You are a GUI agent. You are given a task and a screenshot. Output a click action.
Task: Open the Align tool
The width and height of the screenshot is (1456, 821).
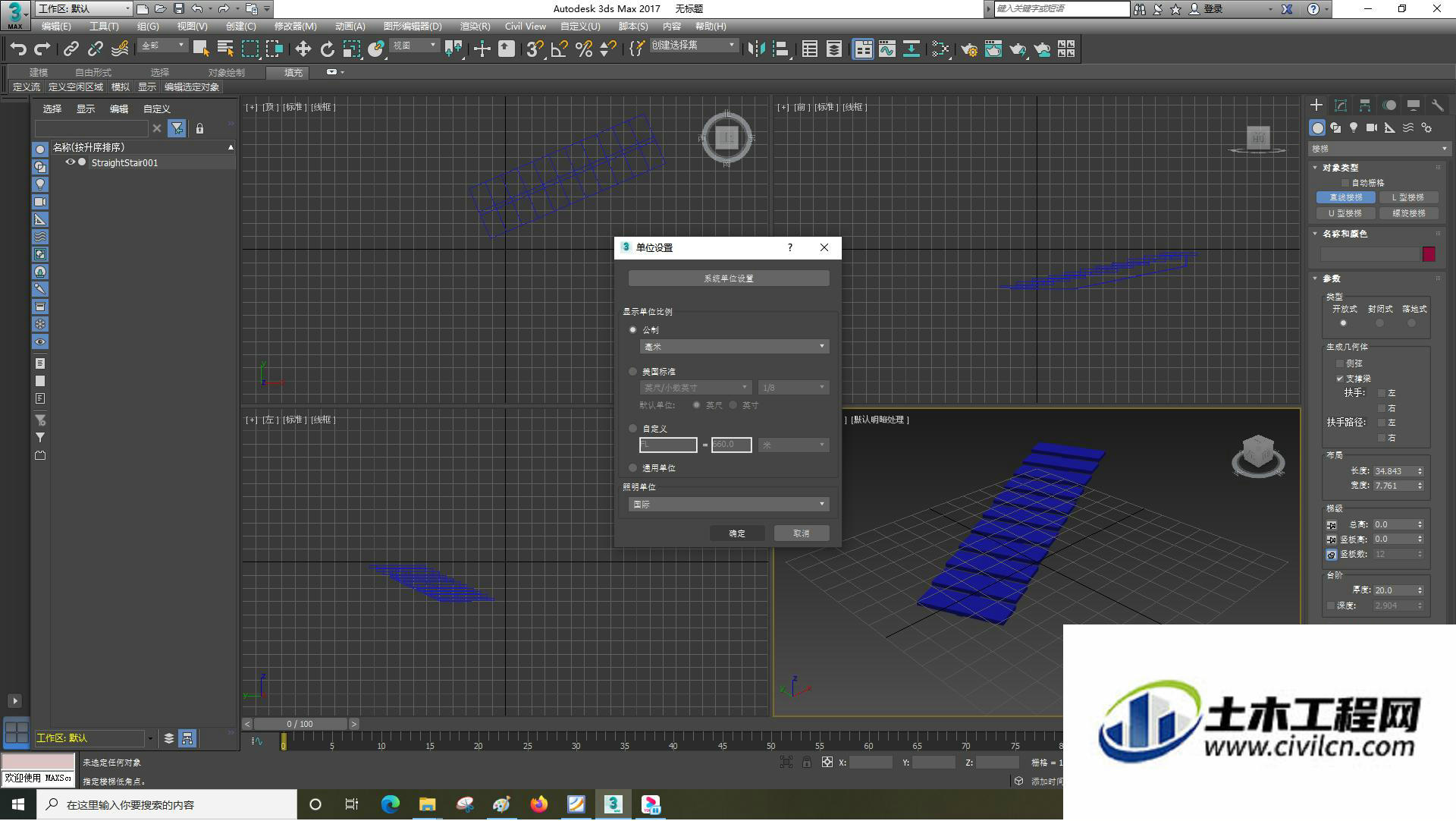780,49
